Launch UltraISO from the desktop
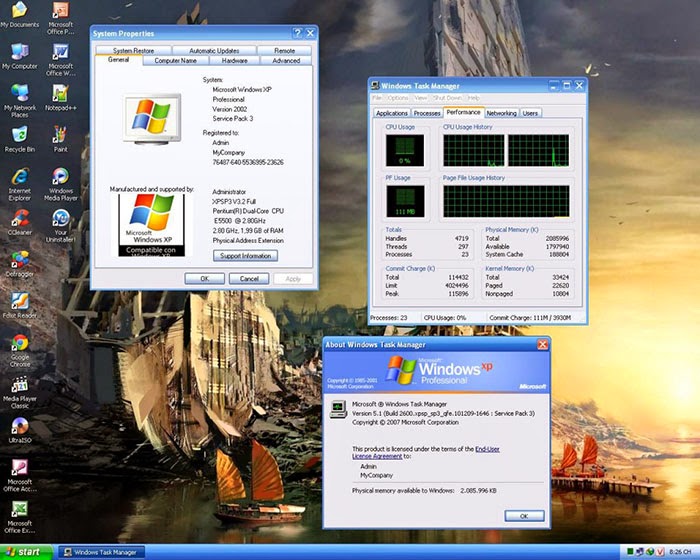The image size is (700, 560). coord(19,425)
